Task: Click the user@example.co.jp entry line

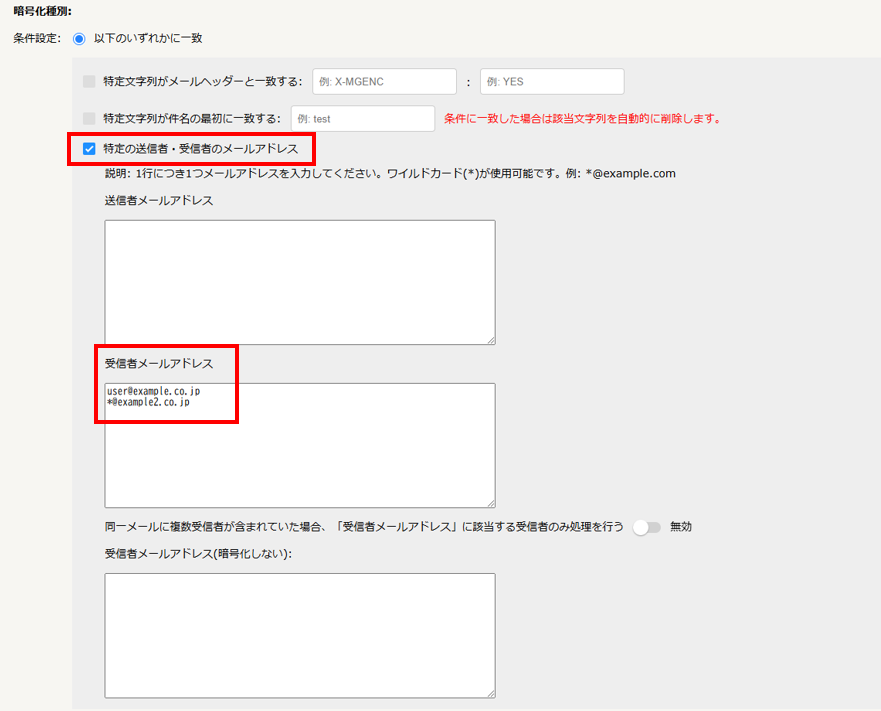Action: pos(153,391)
